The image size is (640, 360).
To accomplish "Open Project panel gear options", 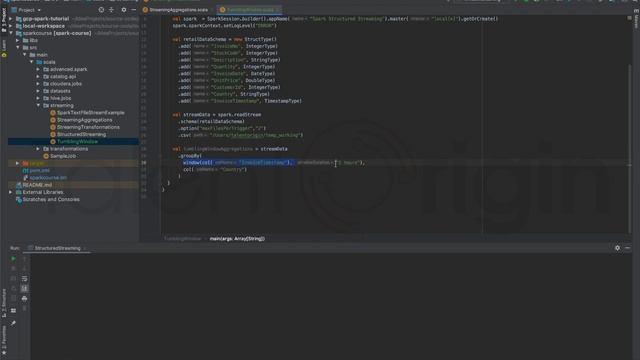I will (x=124, y=10).
